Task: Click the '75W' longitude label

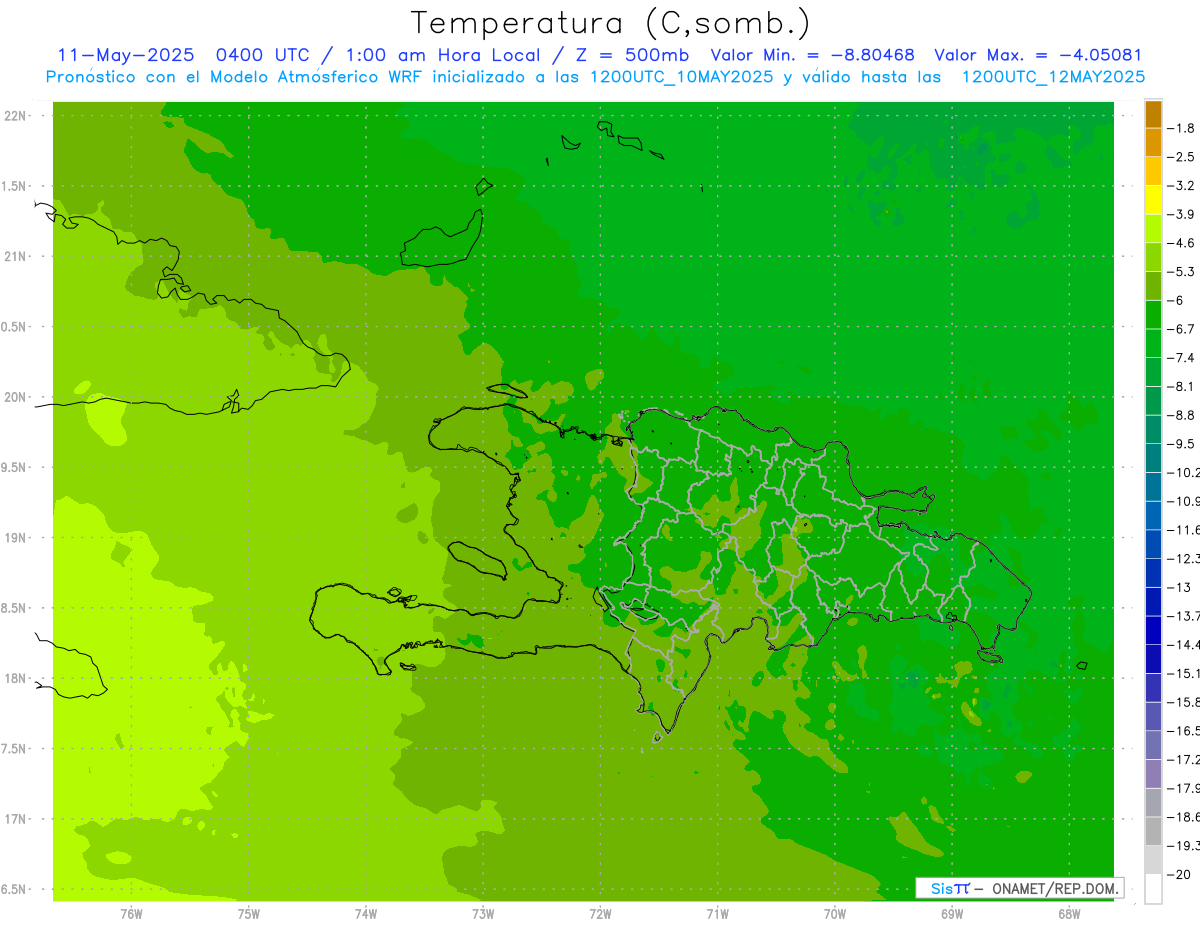Action: [x=248, y=913]
